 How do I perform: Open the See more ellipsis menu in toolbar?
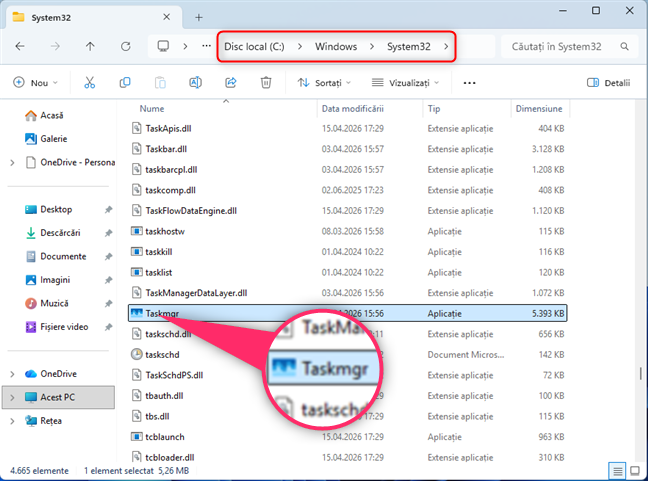(469, 83)
